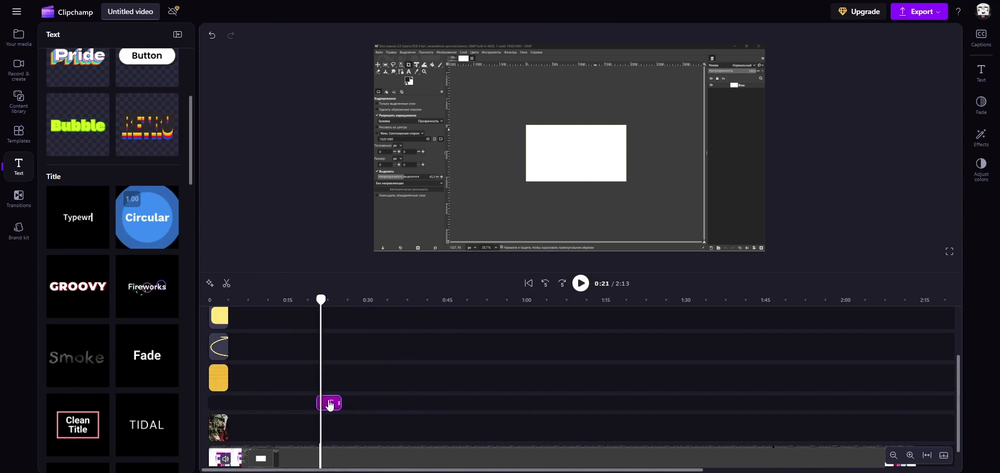The height and width of the screenshot is (473, 1000).
Task: Choose the TIDAL title style
Action: click(x=147, y=425)
